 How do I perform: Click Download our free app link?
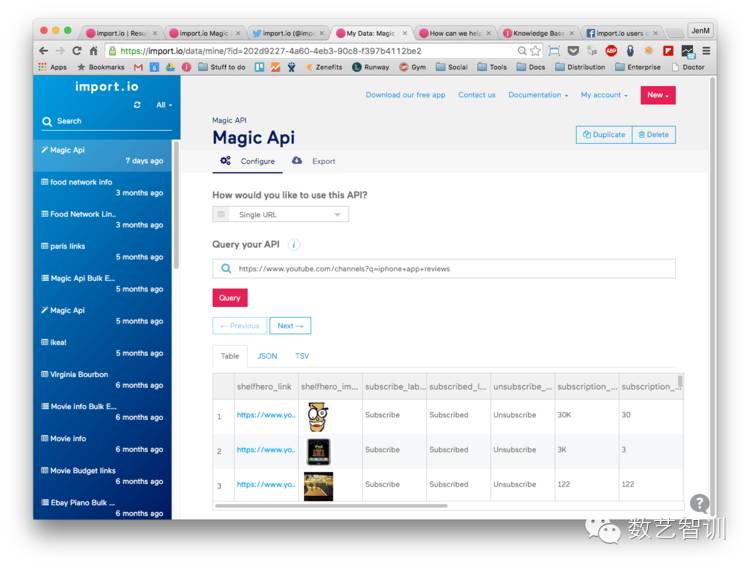click(x=405, y=95)
